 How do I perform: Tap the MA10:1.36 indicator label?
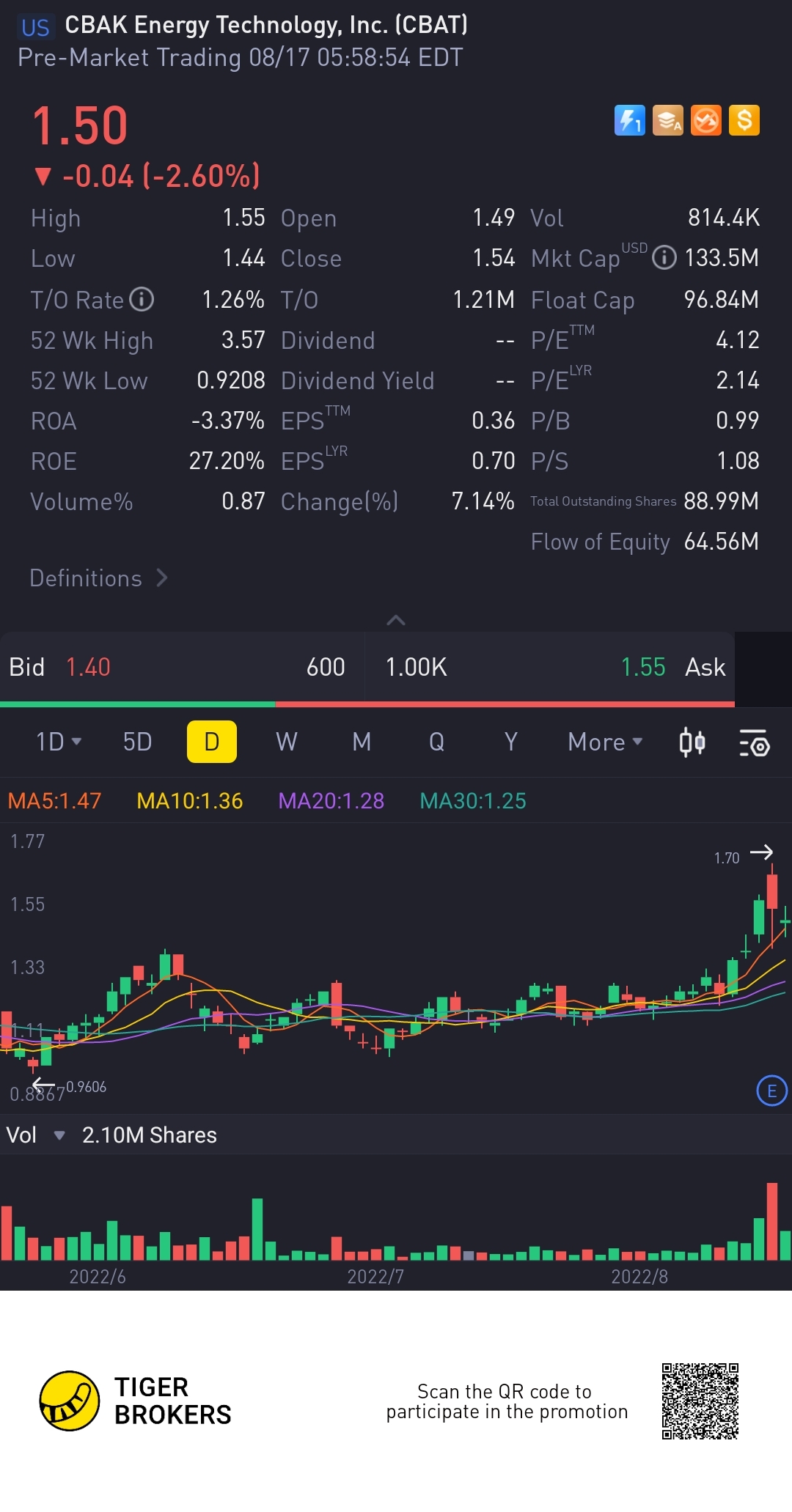tap(190, 800)
